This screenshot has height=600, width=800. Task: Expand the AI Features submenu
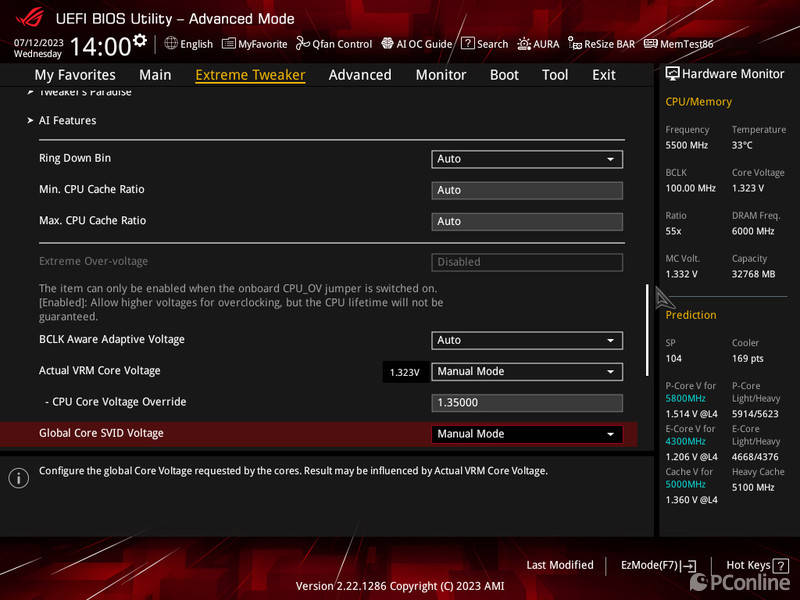click(x=67, y=121)
